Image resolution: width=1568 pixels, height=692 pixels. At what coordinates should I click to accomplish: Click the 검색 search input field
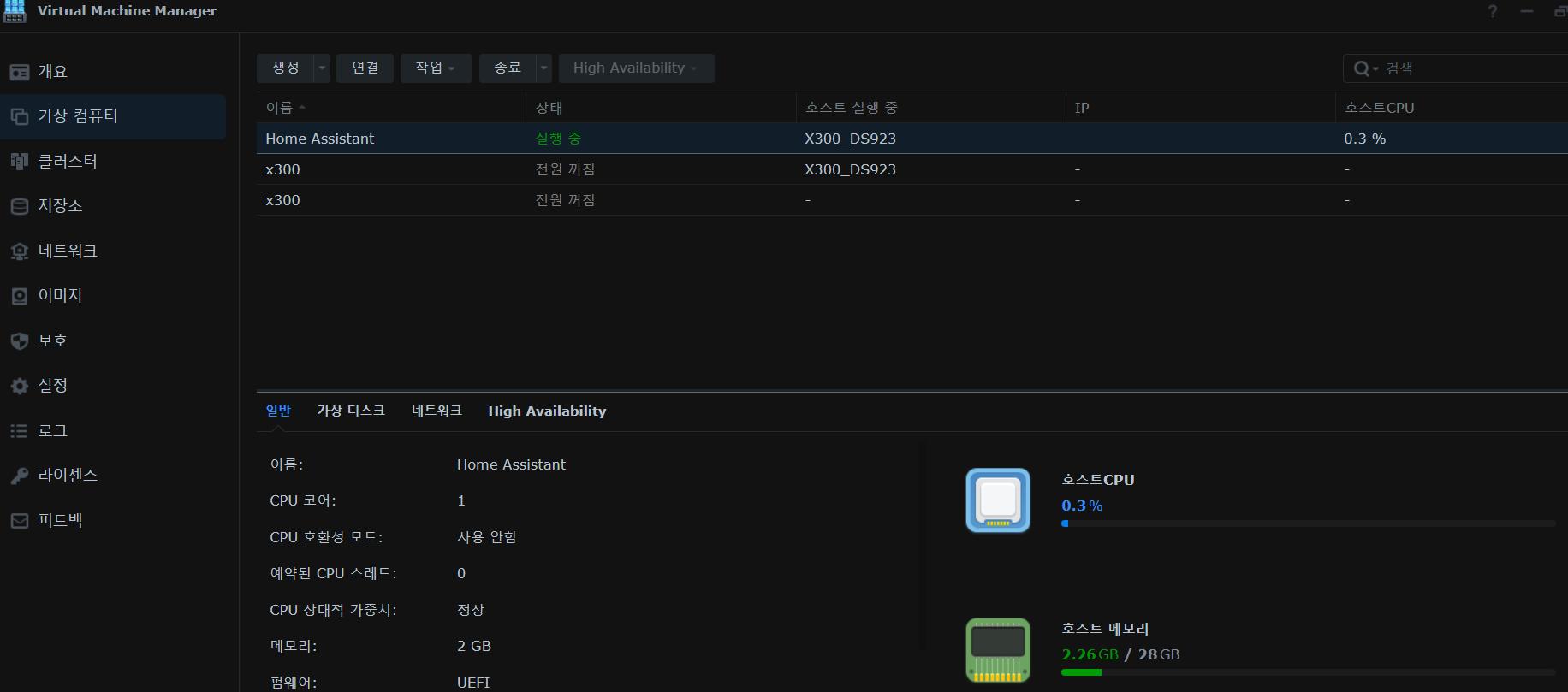pyautogui.click(x=1472, y=68)
